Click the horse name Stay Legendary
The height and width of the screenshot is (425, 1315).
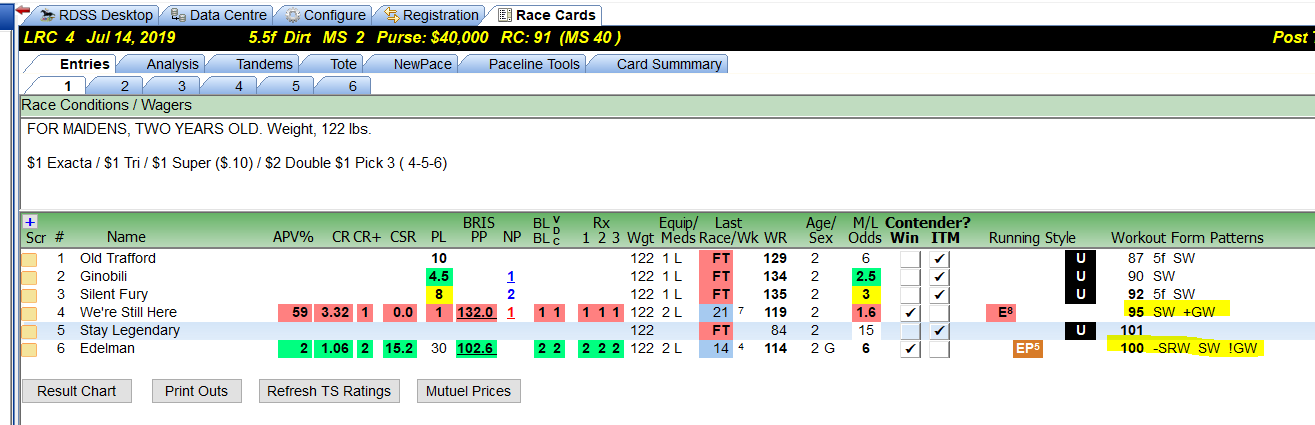pyautogui.click(x=130, y=331)
